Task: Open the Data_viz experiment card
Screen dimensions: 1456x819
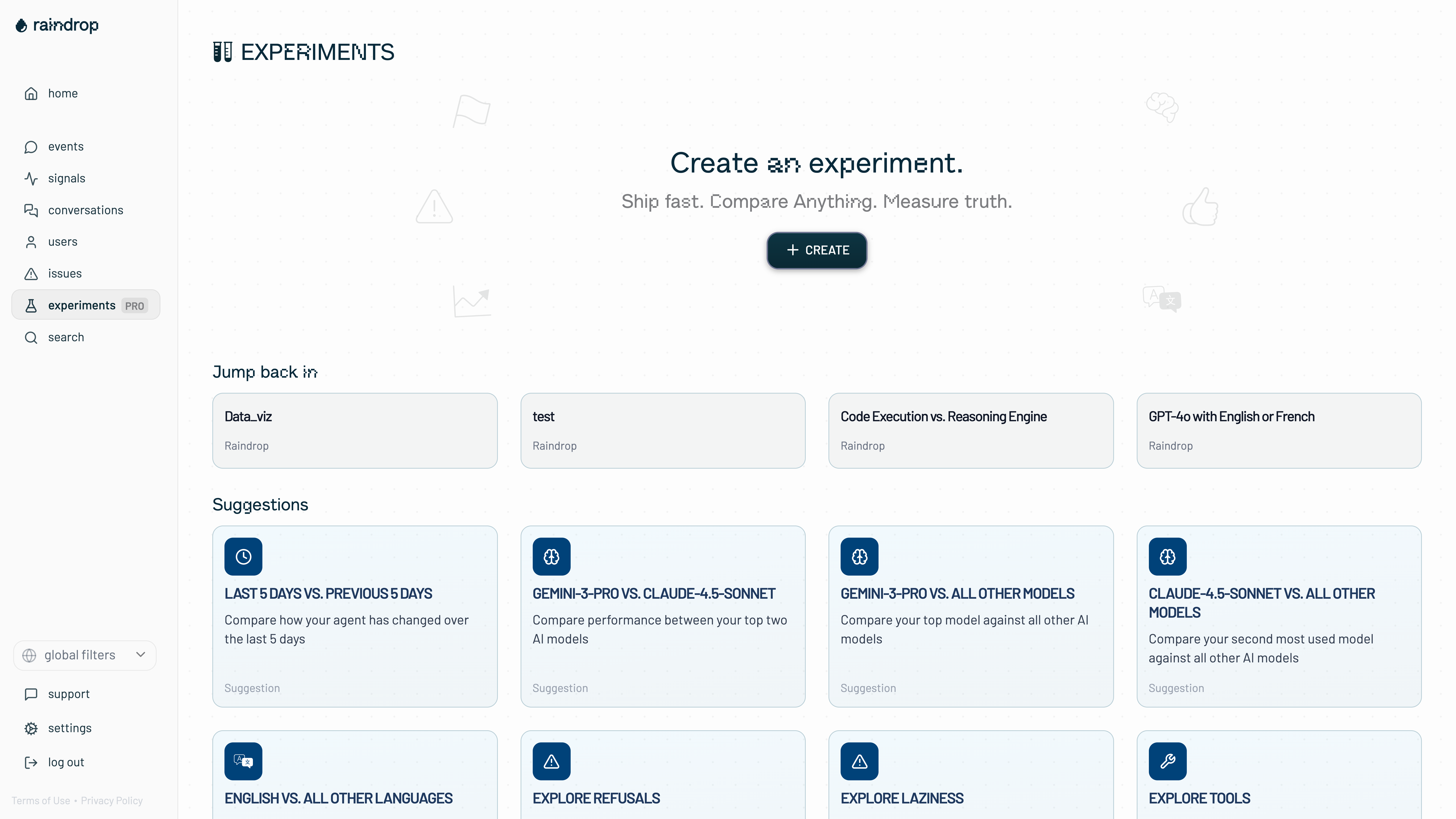Action: (354, 431)
